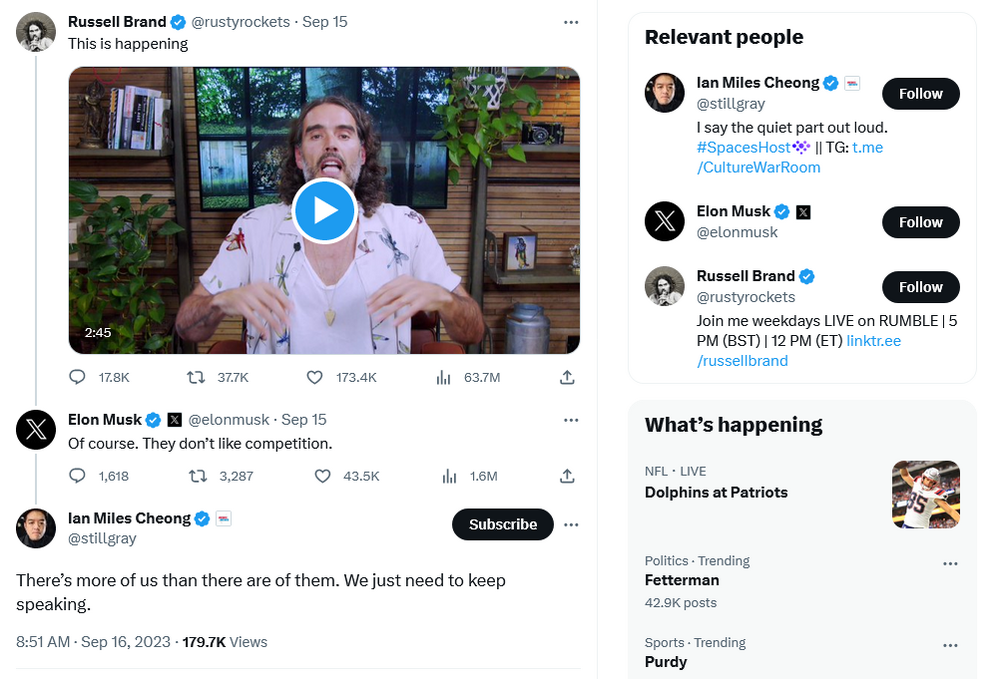Share Russell Brand's tweet
This screenshot has height=679, width=1000.
point(567,377)
